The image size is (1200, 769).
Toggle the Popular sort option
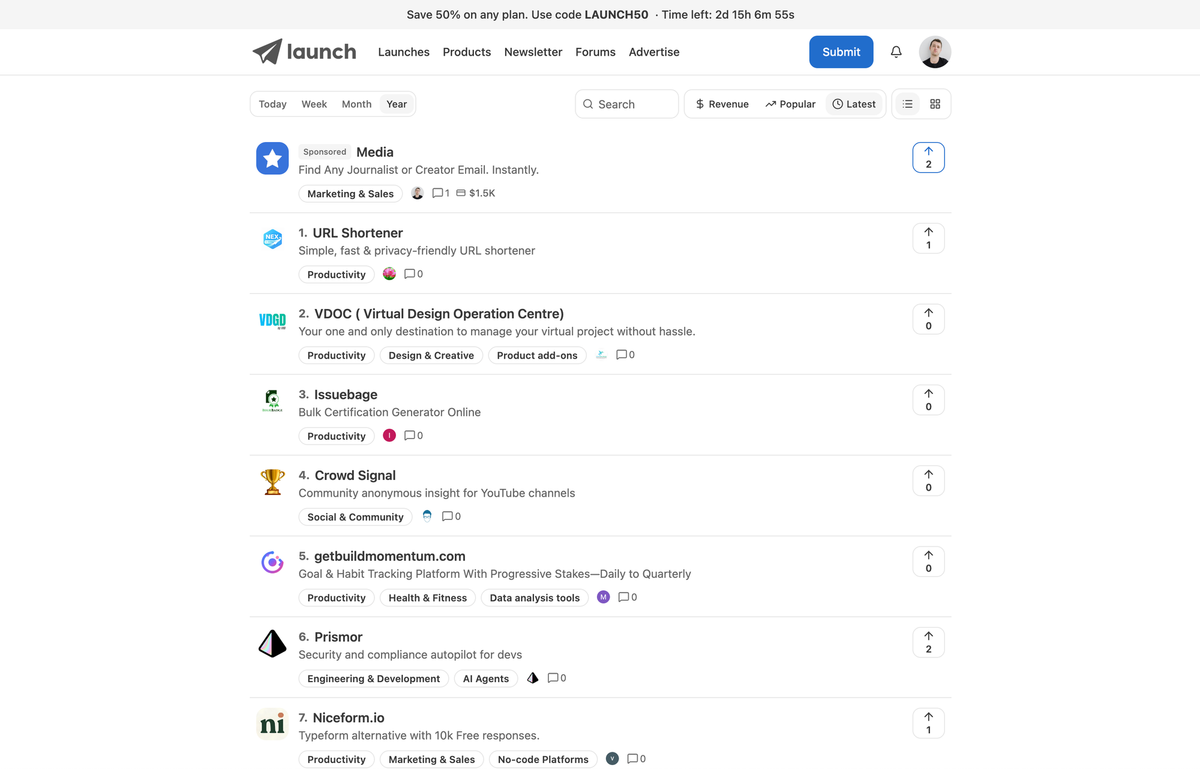[x=790, y=103]
